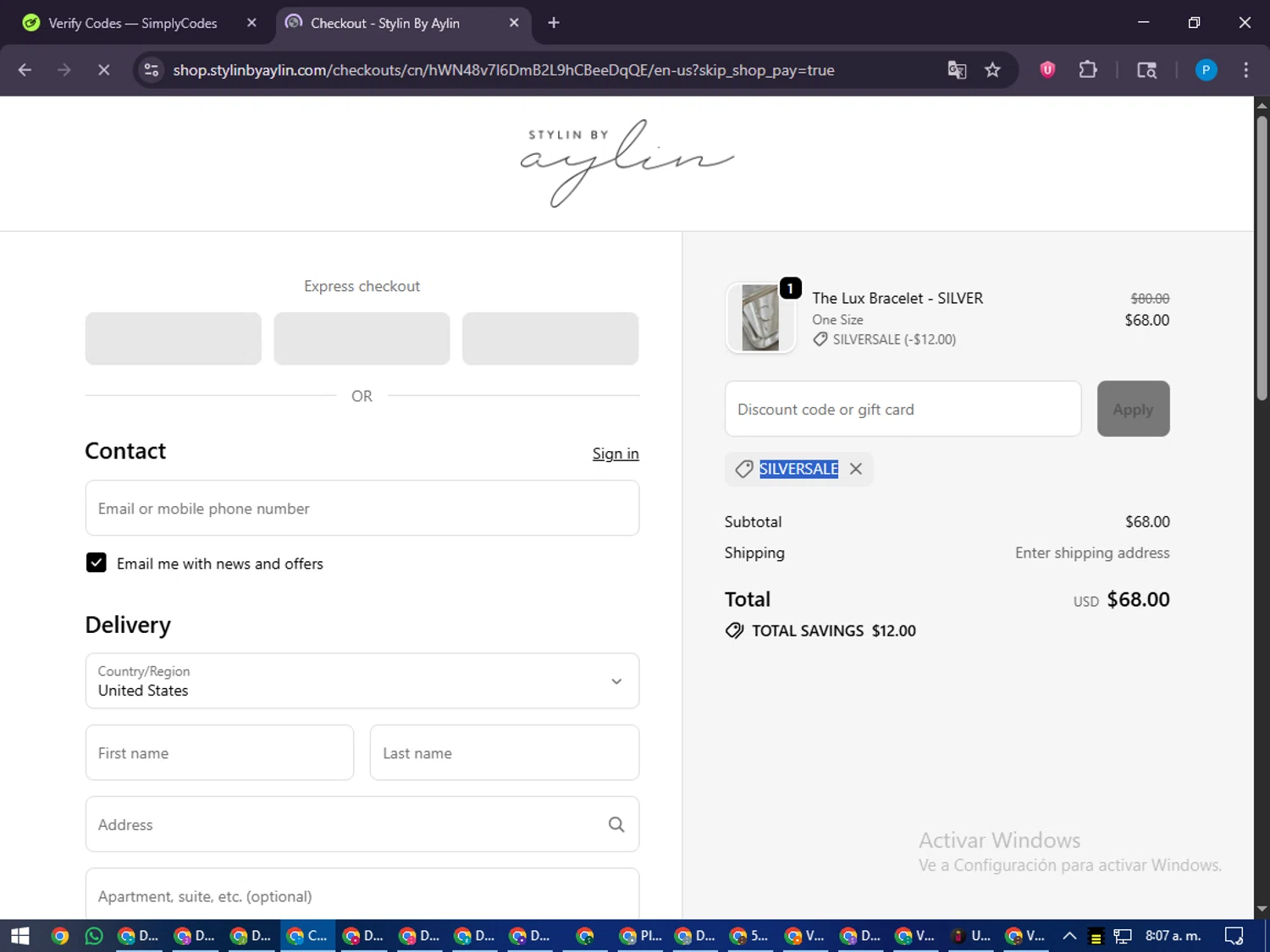Focus the First name field
The image size is (1270, 952).
(x=219, y=752)
